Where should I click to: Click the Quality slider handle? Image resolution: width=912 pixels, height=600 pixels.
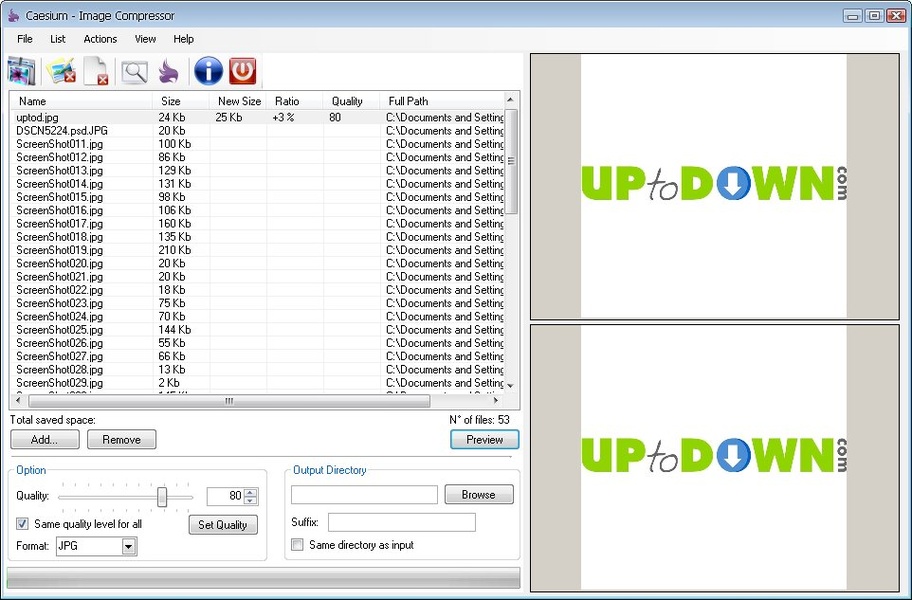[x=162, y=497]
